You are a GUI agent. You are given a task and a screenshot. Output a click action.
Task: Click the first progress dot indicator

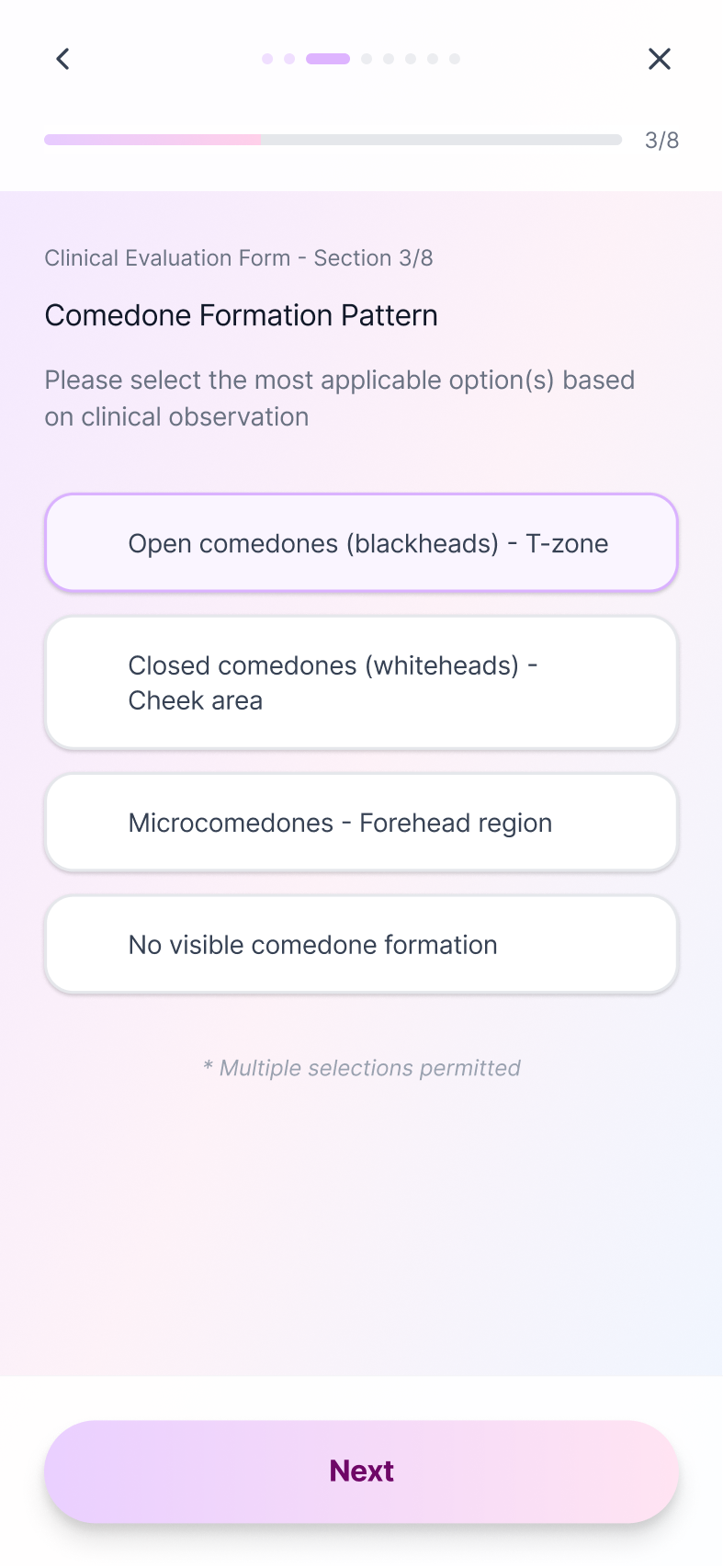pyautogui.click(x=266, y=58)
